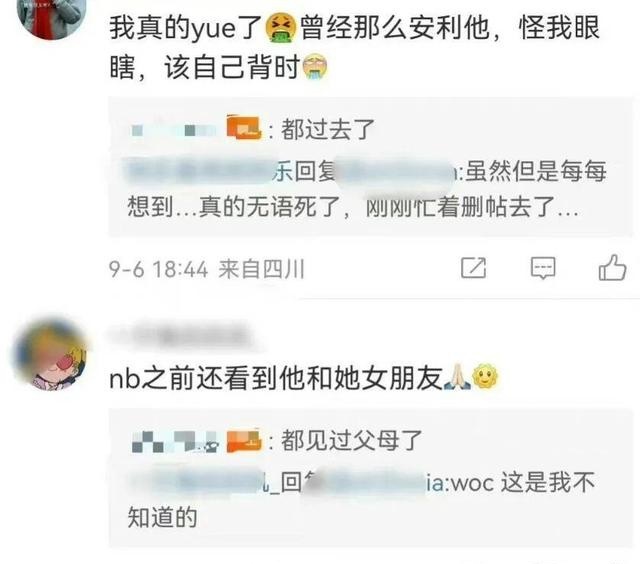Open reply "woc 这是我不知道的"
The image size is (640, 564).
click(361, 500)
